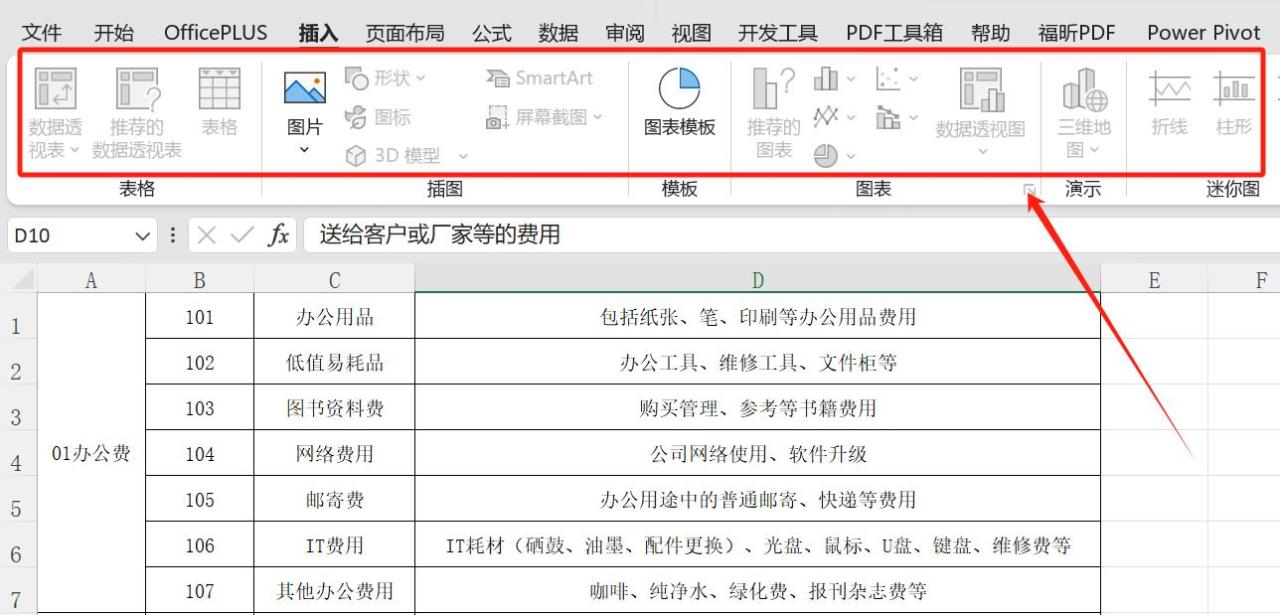Switch to the PDF工具箱 tab

pos(894,32)
